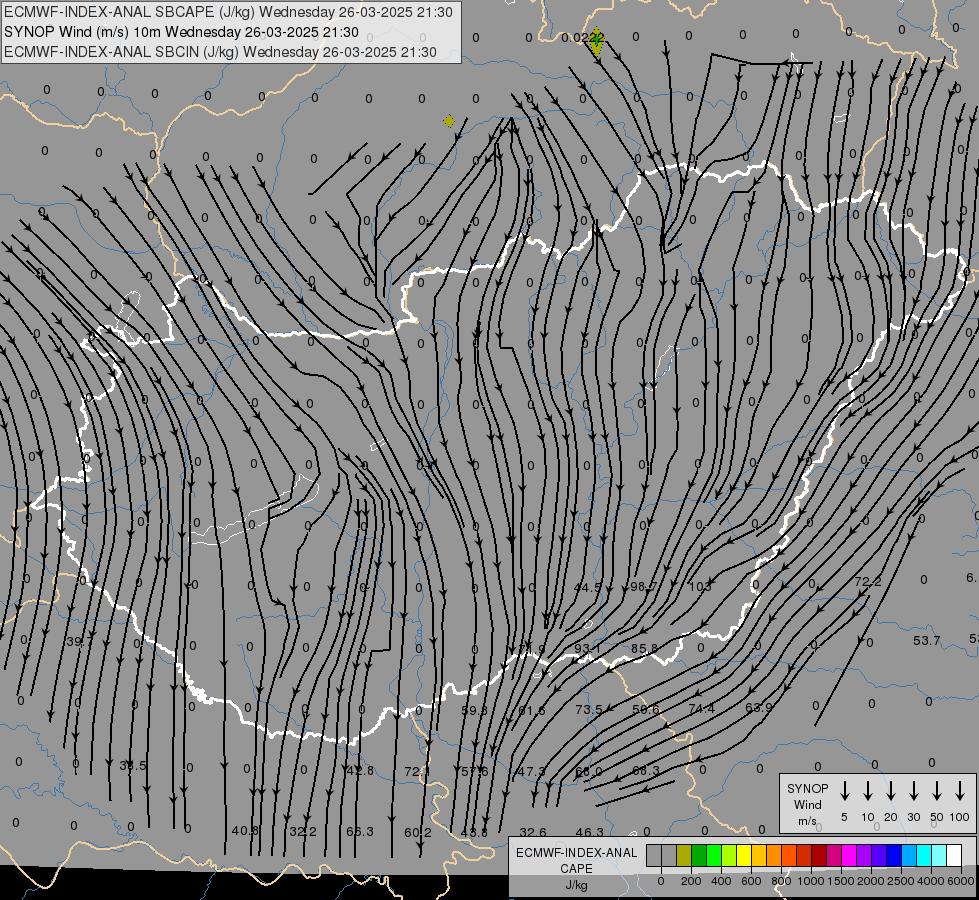Click the 10 m/s wind arrow in legend
The height and width of the screenshot is (900, 979).
tap(868, 791)
